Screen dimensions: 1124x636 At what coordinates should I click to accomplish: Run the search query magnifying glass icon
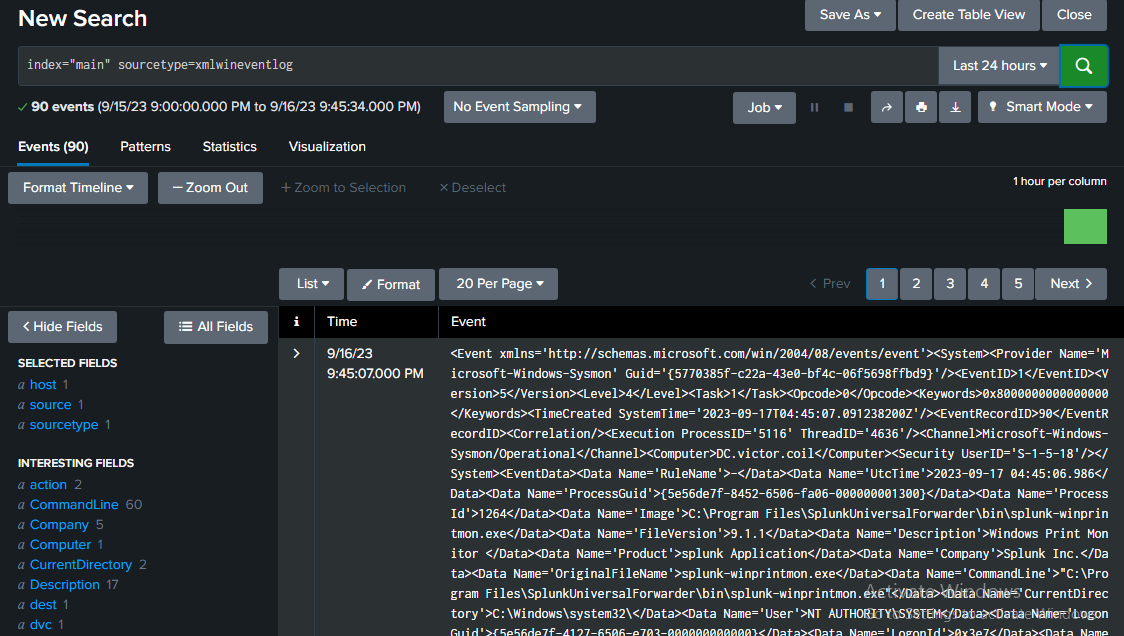(x=1084, y=64)
